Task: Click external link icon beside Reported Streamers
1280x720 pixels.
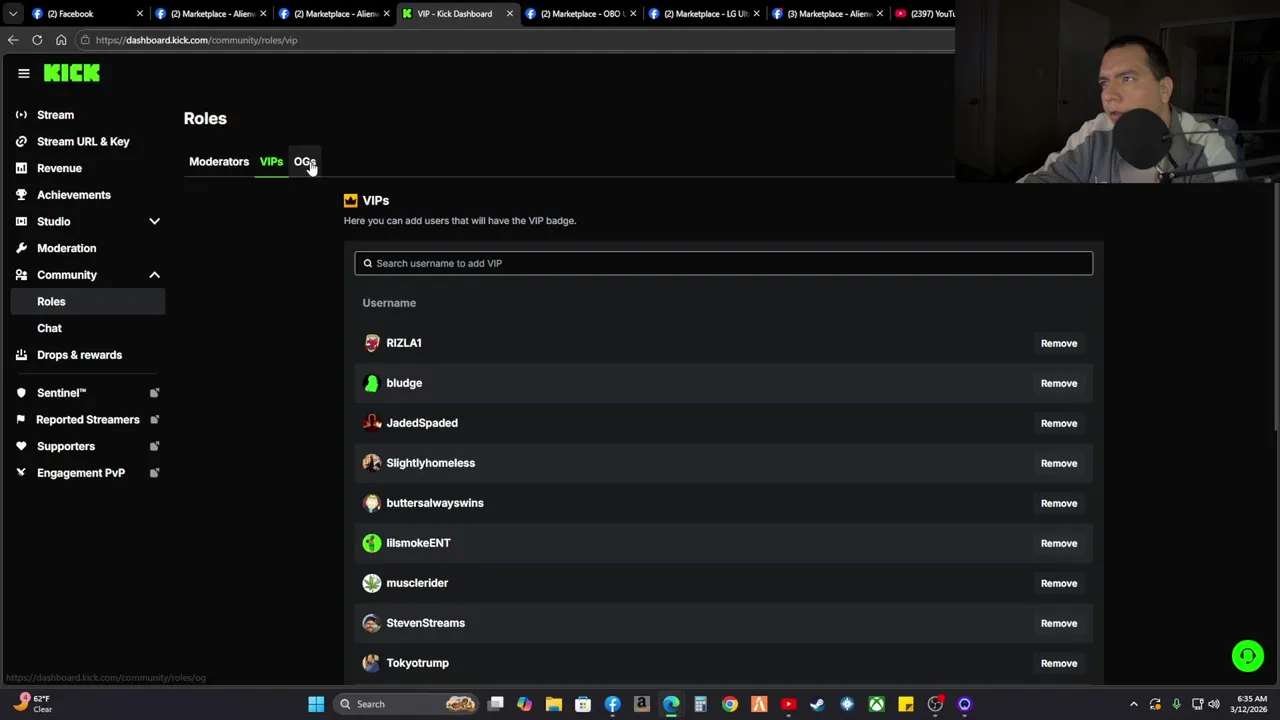Action: [154, 420]
